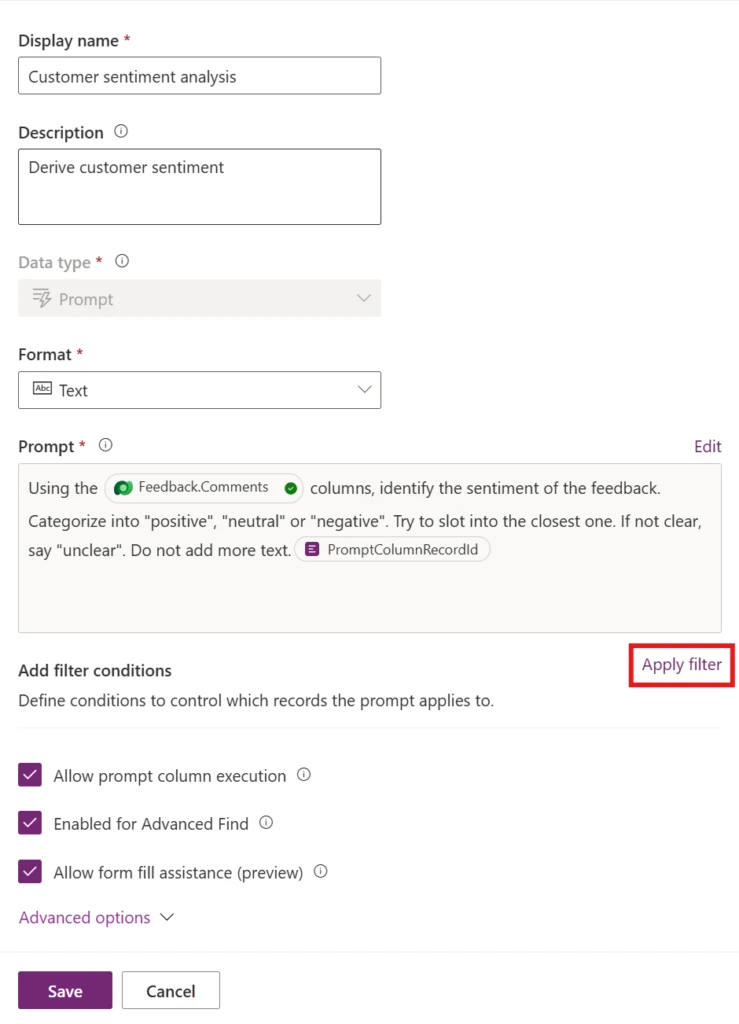Expand Advanced options section
Image resolution: width=739 pixels, height=1024 pixels.
pos(97,918)
